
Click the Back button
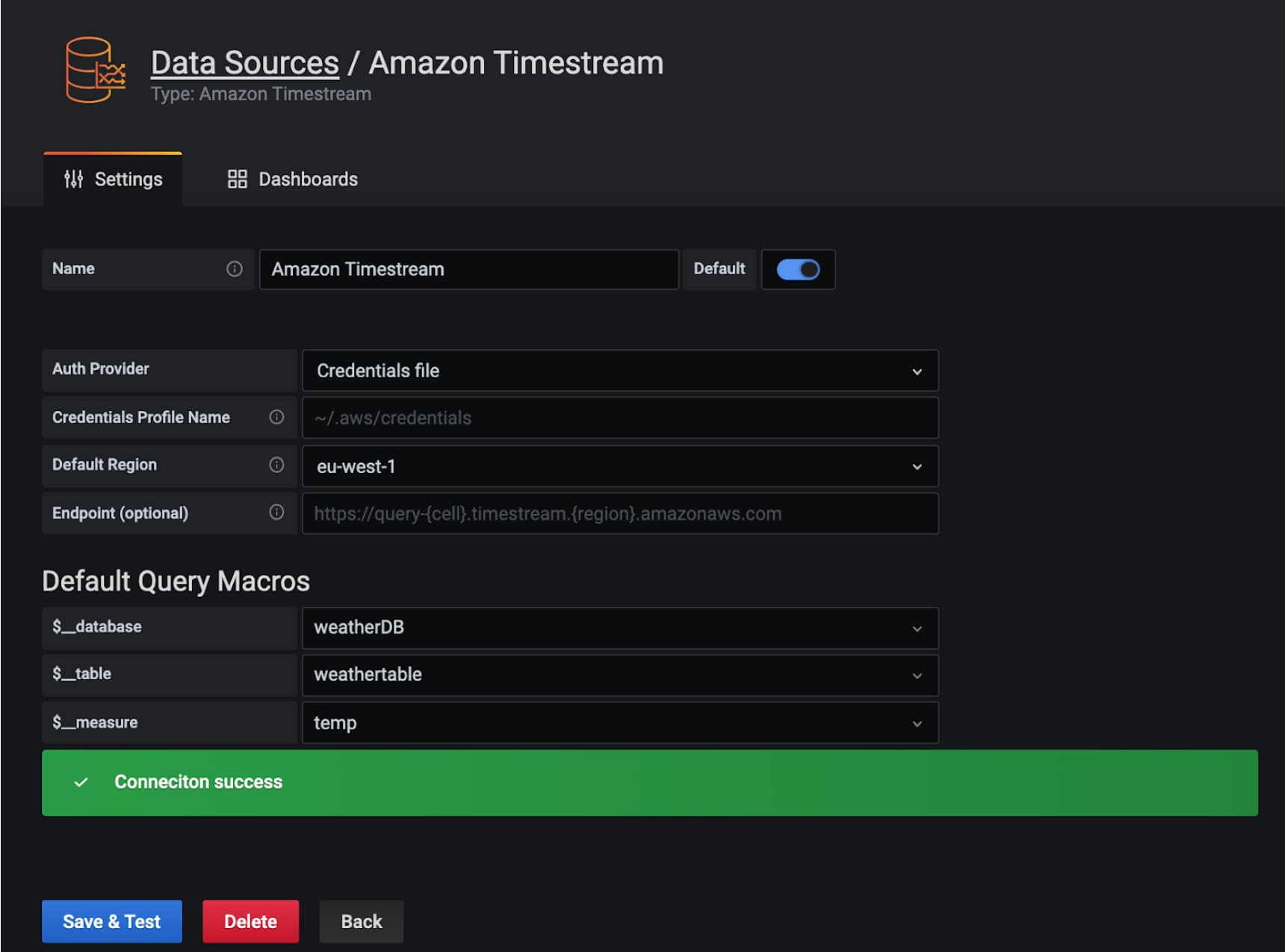tap(362, 921)
